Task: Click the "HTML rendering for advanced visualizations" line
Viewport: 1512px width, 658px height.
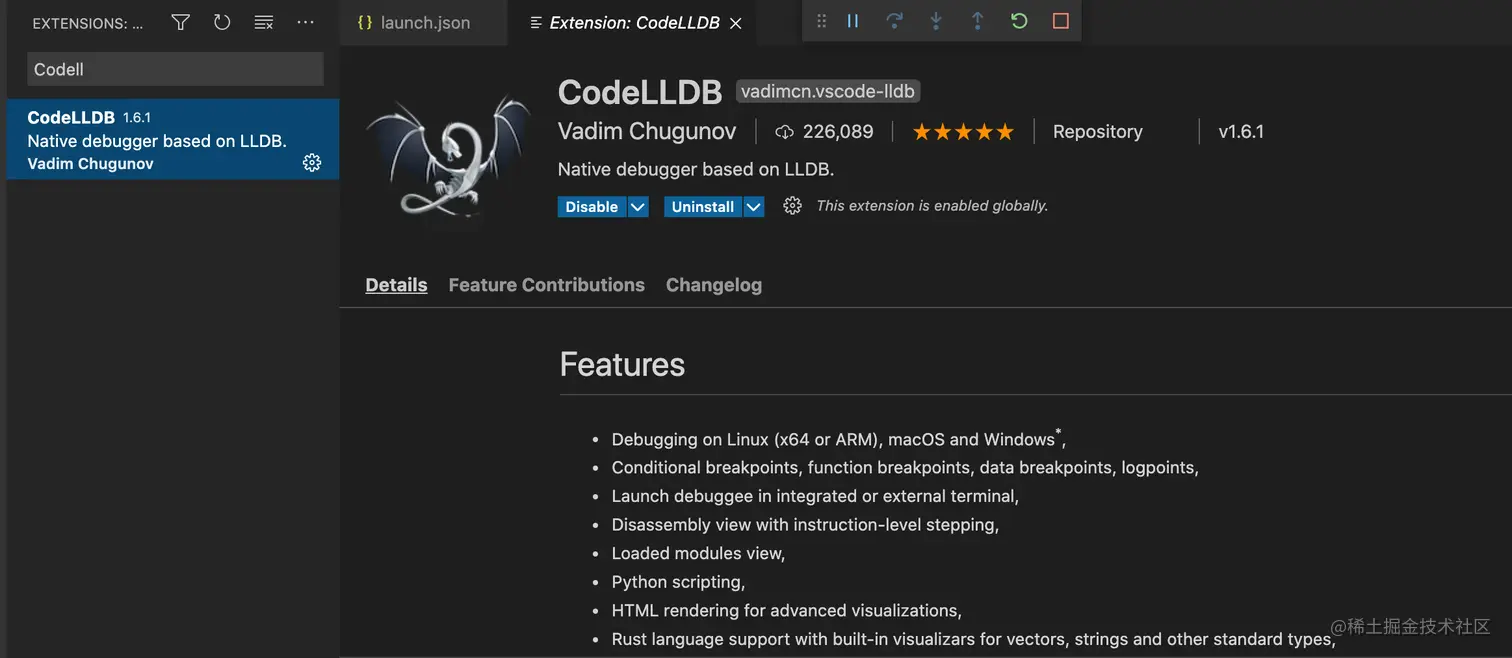Action: tap(786, 610)
